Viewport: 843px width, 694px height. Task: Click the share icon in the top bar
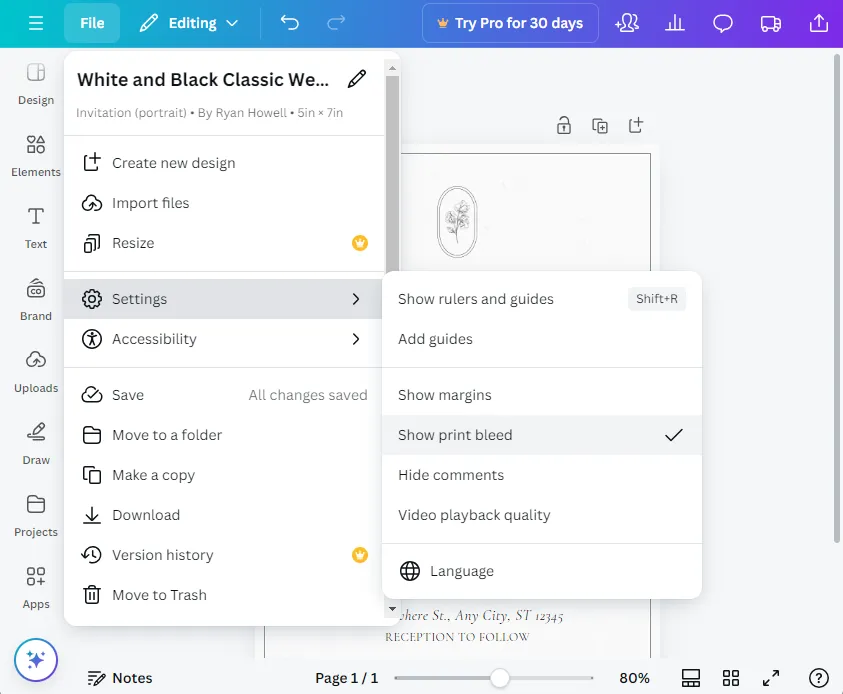[819, 22]
